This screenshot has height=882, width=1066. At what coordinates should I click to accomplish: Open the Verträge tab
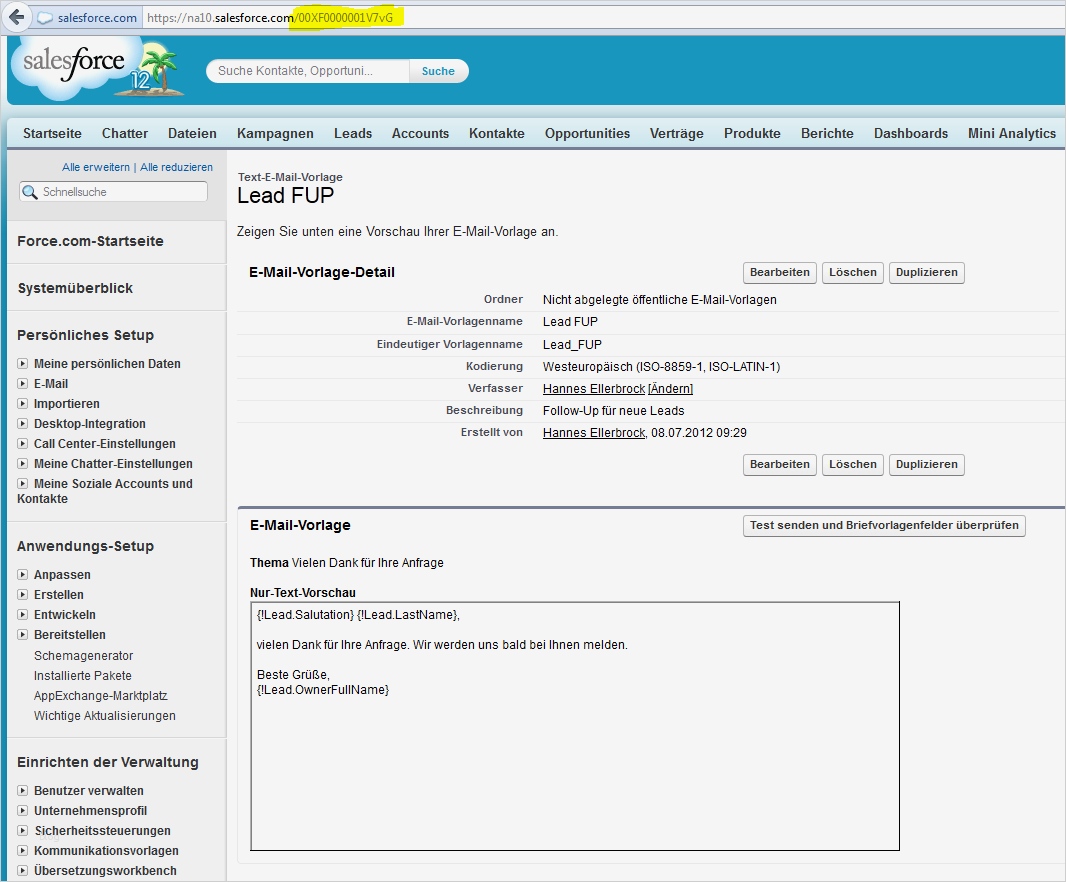[x=676, y=133]
